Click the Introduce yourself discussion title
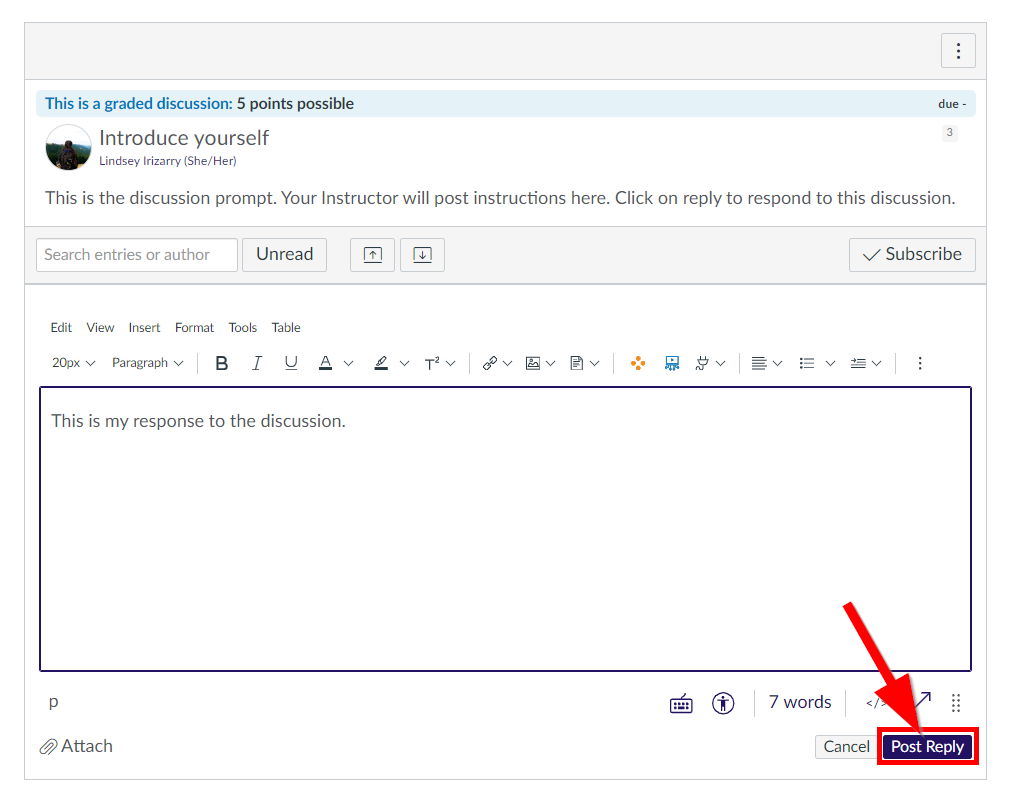This screenshot has height=794, width=1009. tap(183, 138)
